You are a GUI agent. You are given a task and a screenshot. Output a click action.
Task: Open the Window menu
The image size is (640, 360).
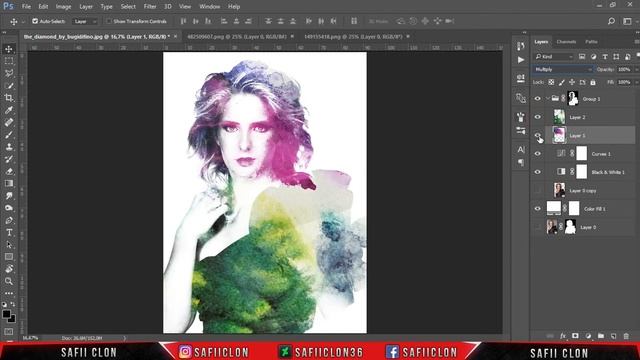[209, 7]
